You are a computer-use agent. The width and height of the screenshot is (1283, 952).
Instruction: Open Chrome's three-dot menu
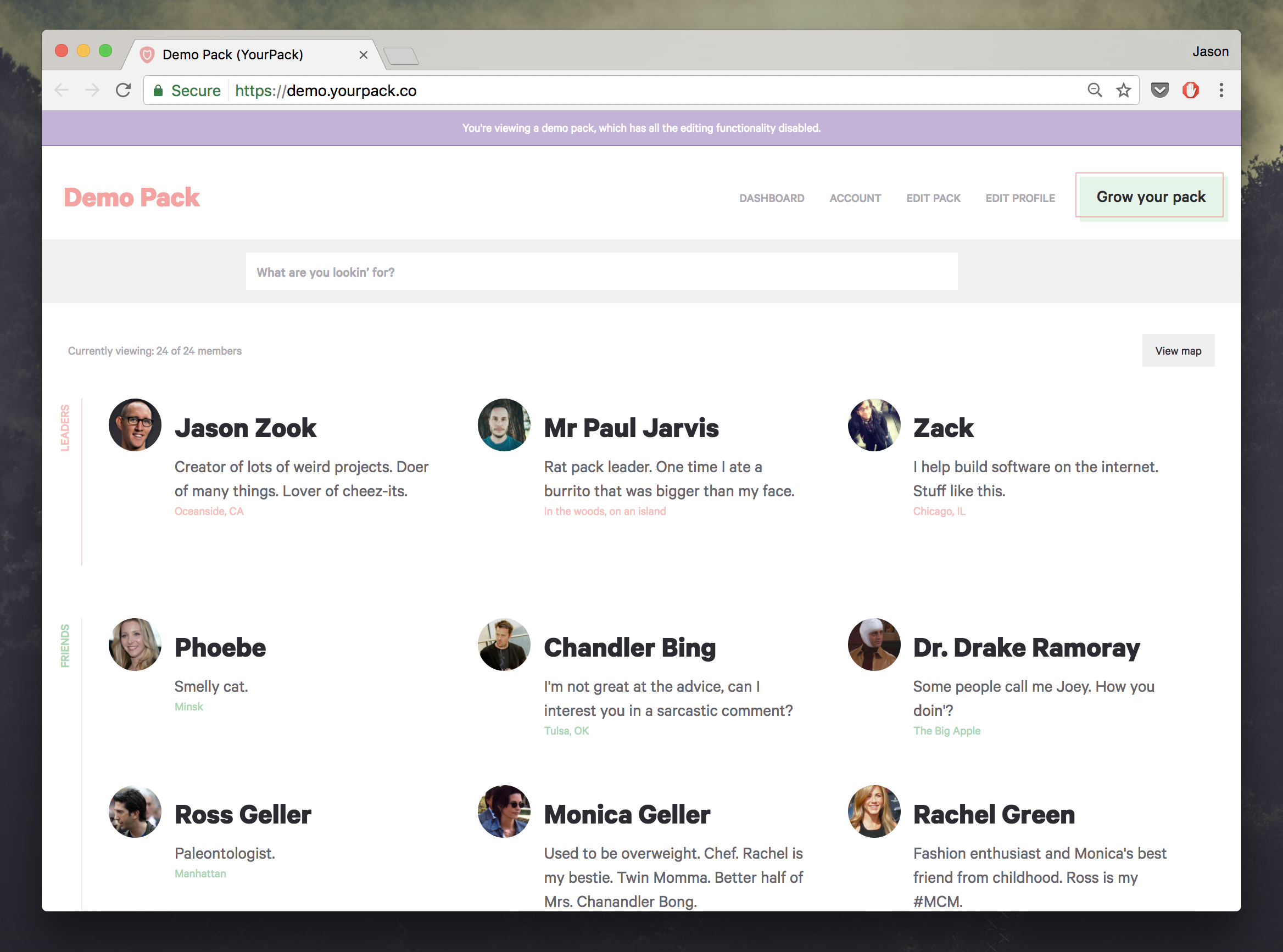tap(1221, 91)
